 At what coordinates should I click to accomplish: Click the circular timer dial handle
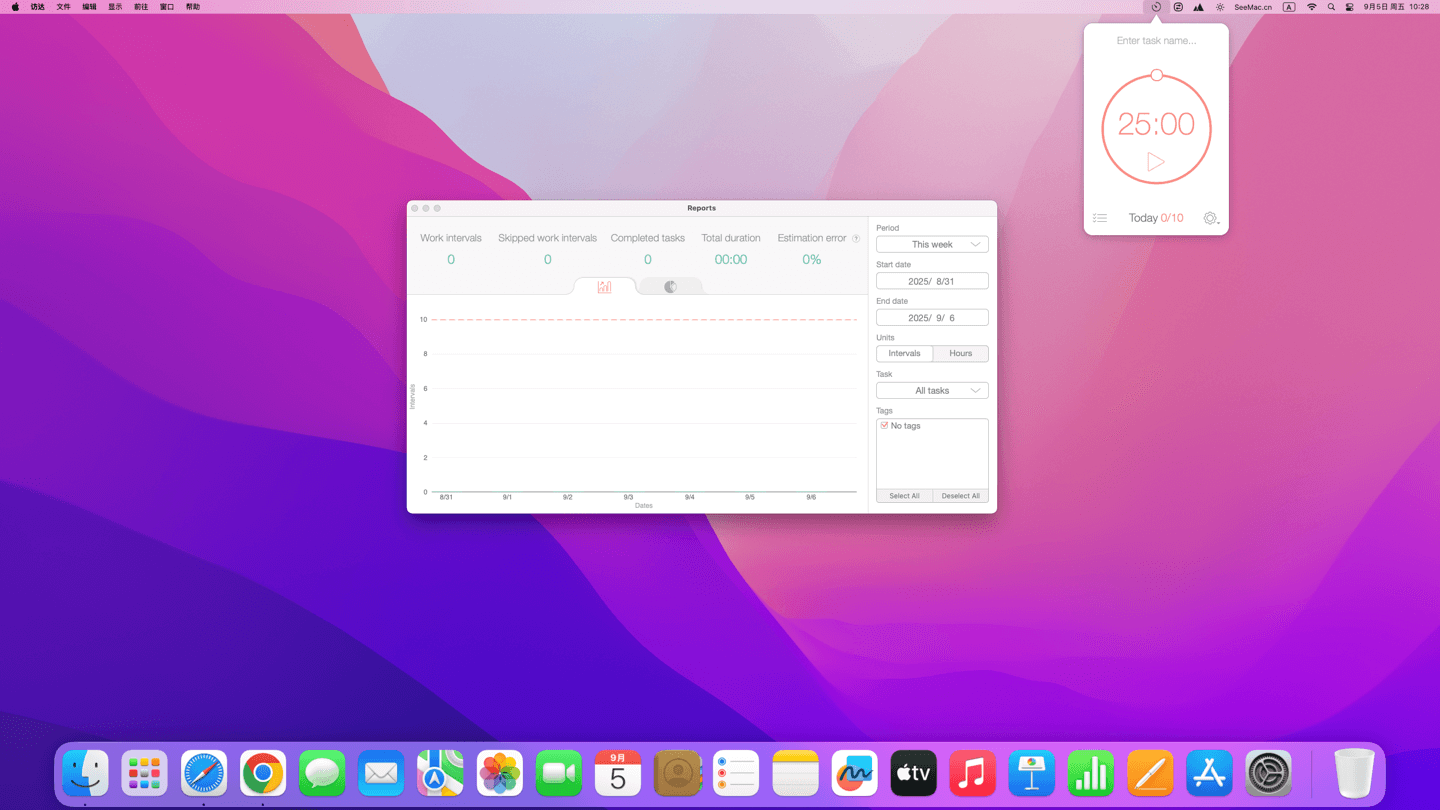pyautogui.click(x=1156, y=75)
